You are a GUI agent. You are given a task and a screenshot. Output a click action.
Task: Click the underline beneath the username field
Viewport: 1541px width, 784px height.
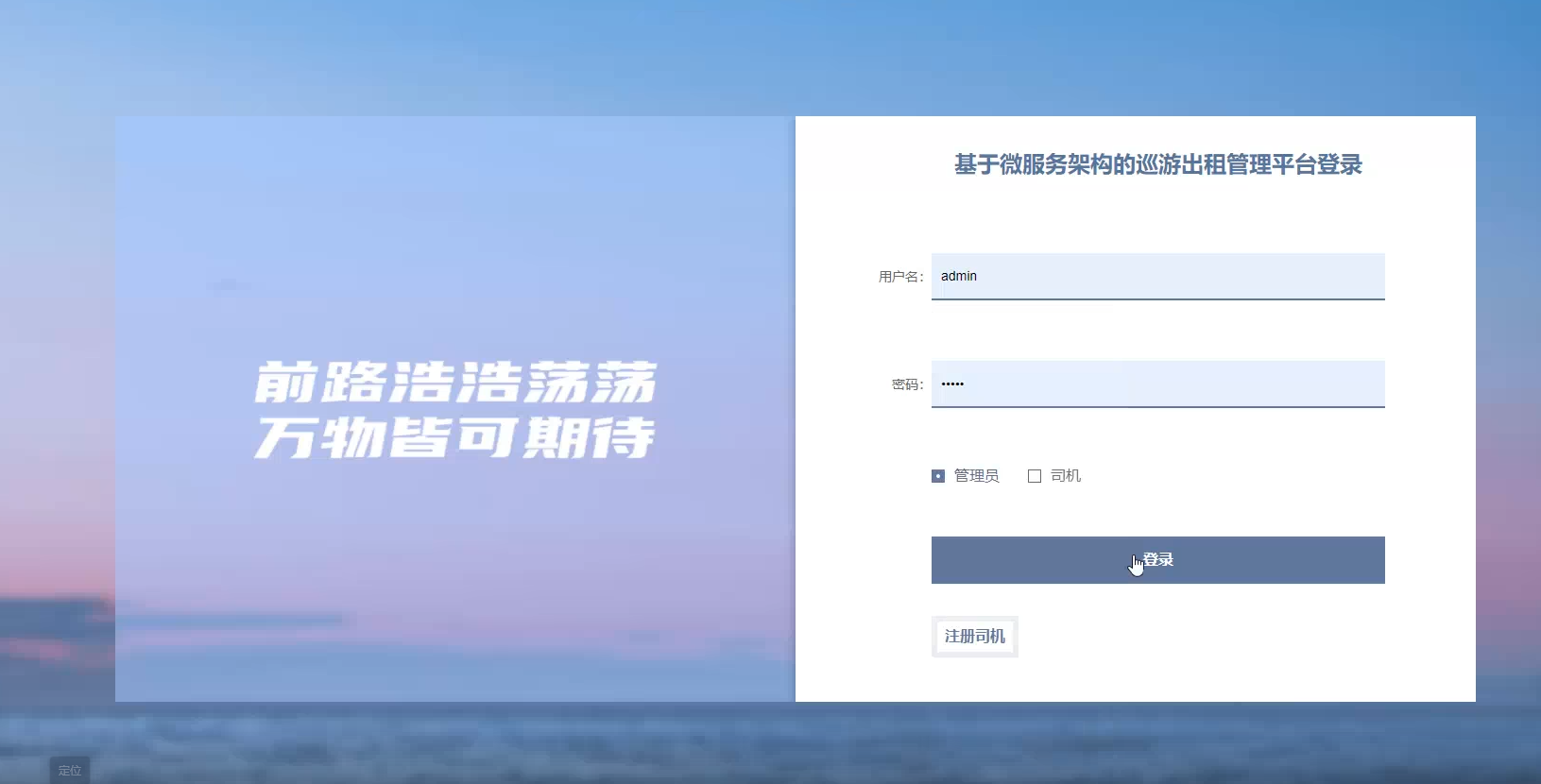coord(1158,299)
